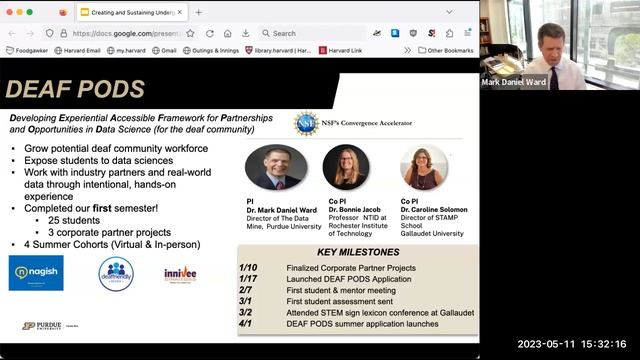Click the nagish logo on the slide
Screen dimensions: 640x360
(36, 273)
